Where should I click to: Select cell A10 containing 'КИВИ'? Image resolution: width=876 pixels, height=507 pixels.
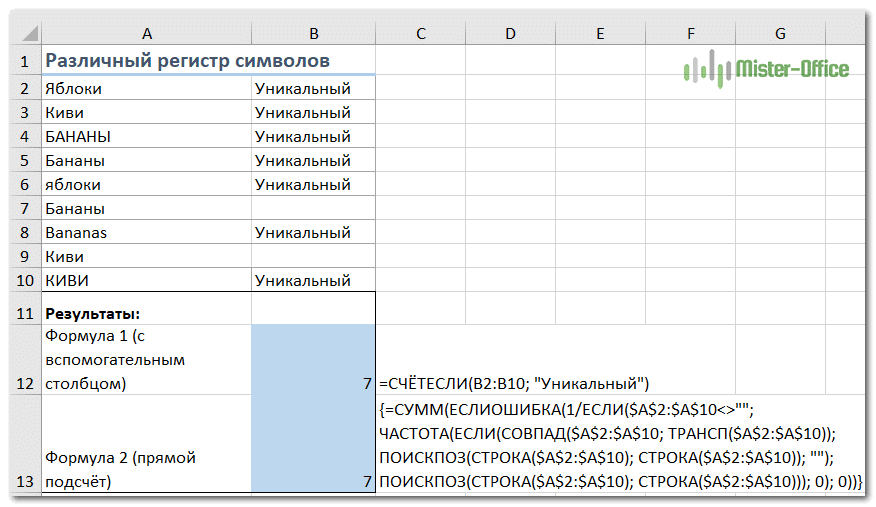click(146, 280)
